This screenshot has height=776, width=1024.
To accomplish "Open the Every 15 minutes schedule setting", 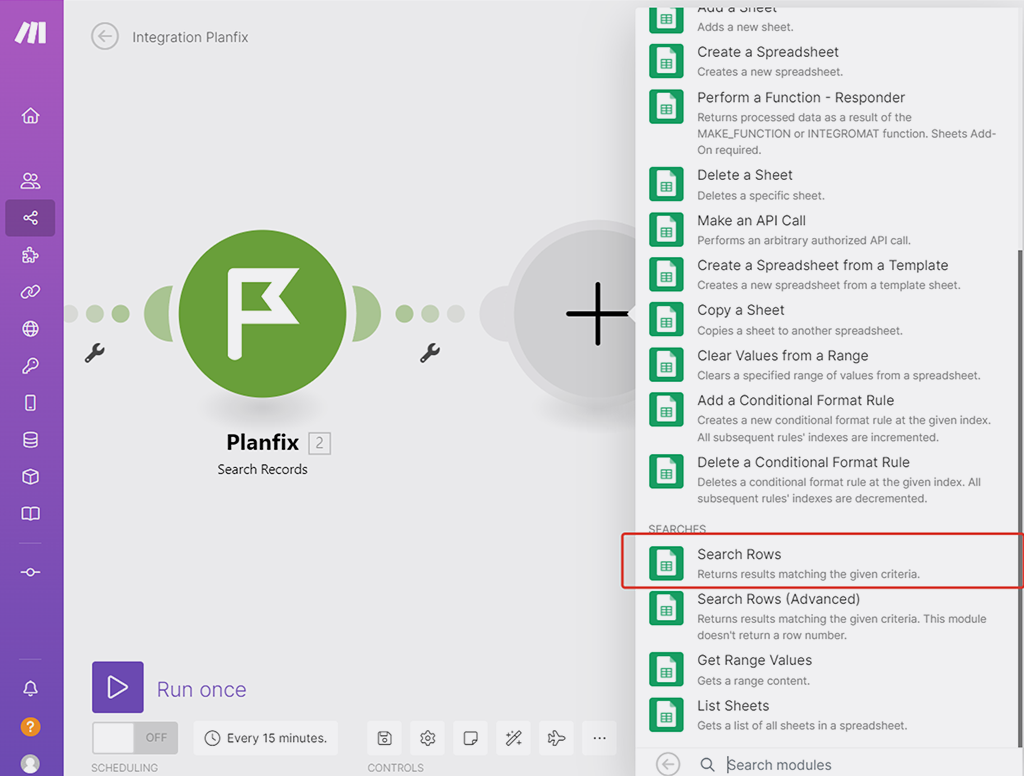I will 266,738.
